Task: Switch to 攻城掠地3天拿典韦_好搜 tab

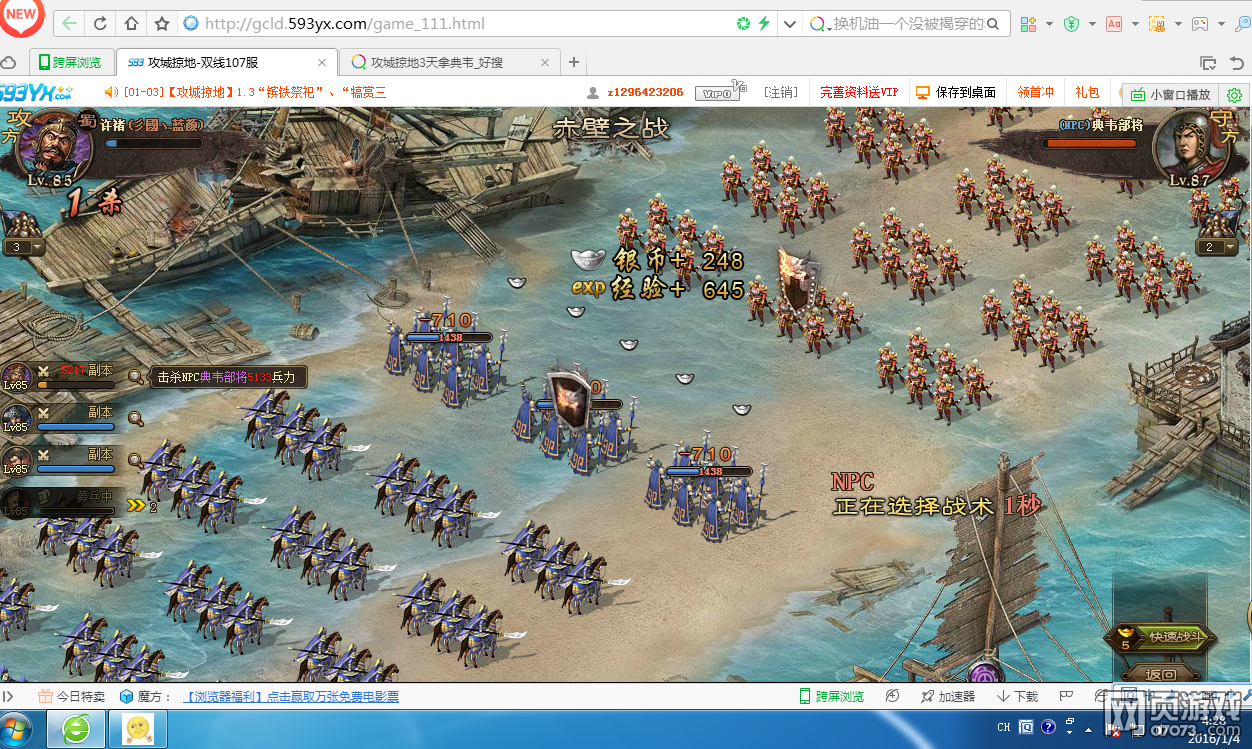Action: 437,62
